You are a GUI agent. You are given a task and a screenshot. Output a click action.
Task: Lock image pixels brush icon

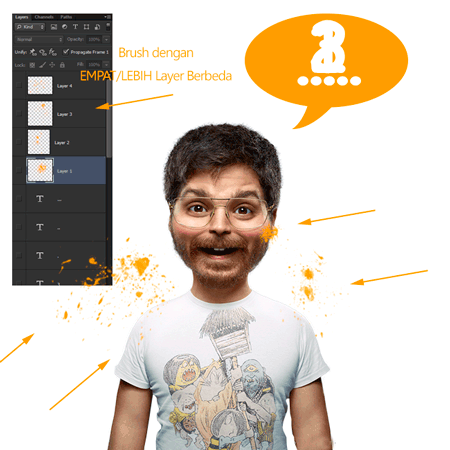pos(42,65)
